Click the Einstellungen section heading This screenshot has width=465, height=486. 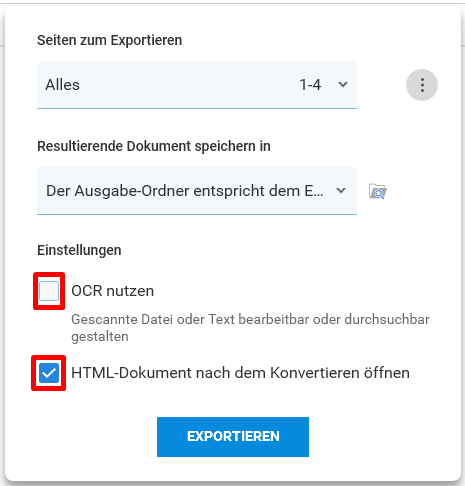pos(79,250)
